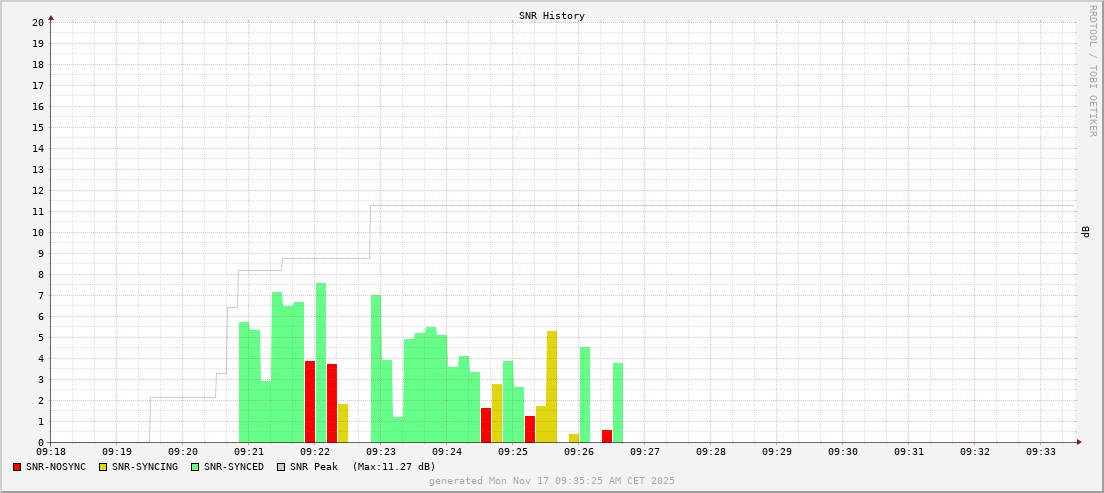
Task: Click the gray SNR Peak legend swatch
Action: 281,467
